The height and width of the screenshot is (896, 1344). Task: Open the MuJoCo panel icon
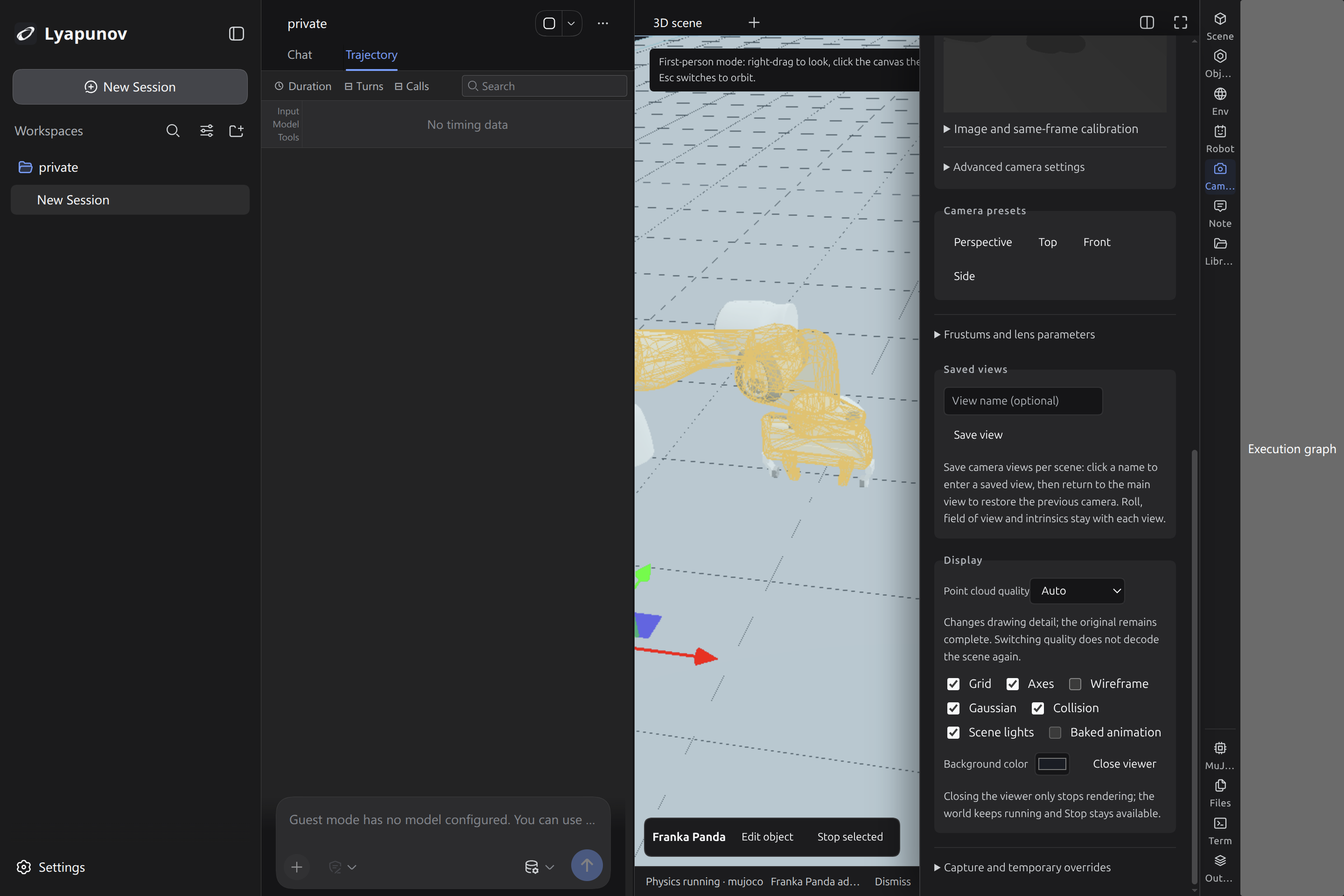pyautogui.click(x=1219, y=756)
